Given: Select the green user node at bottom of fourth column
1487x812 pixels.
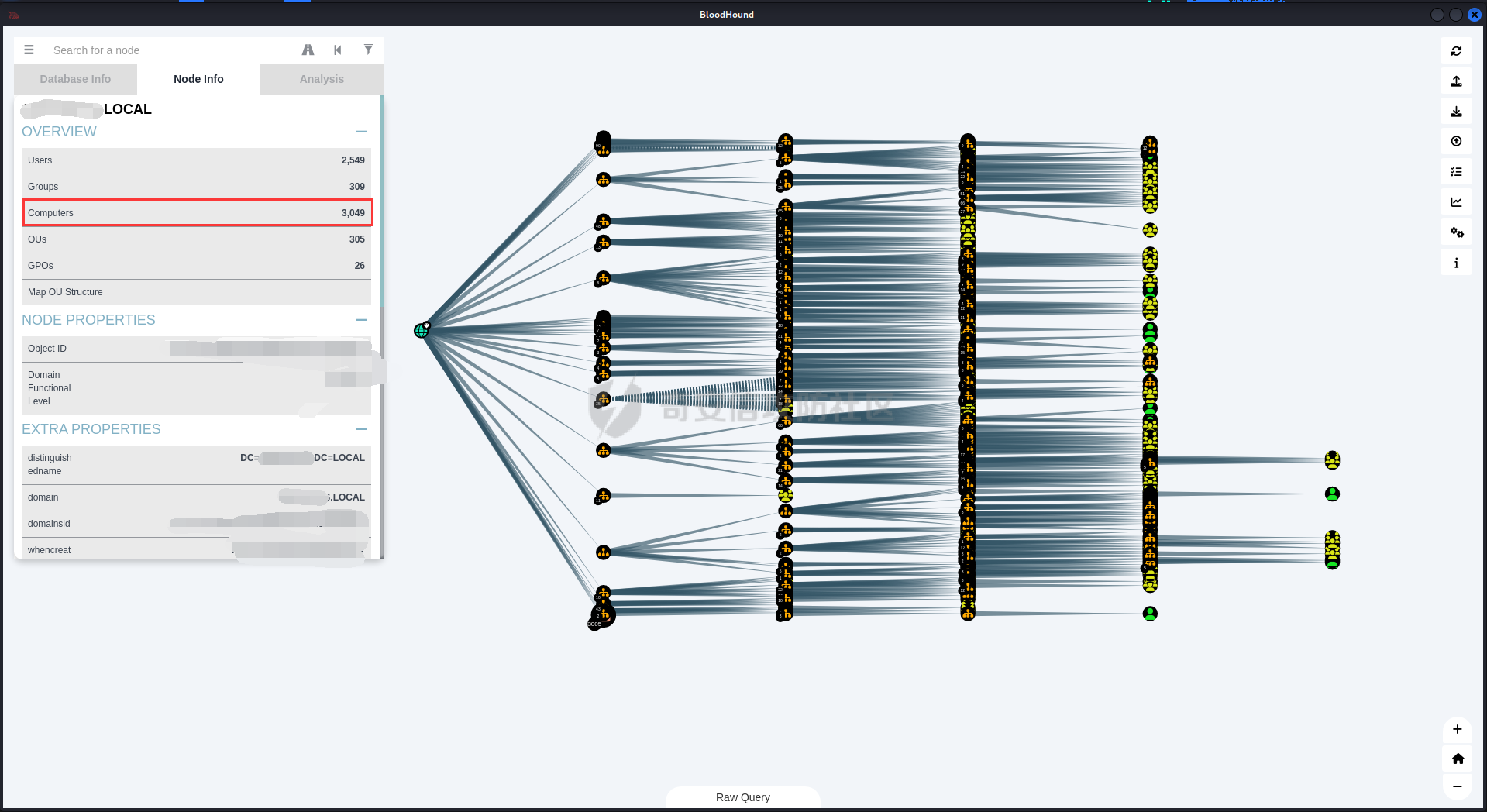Looking at the screenshot, I should [x=1150, y=614].
